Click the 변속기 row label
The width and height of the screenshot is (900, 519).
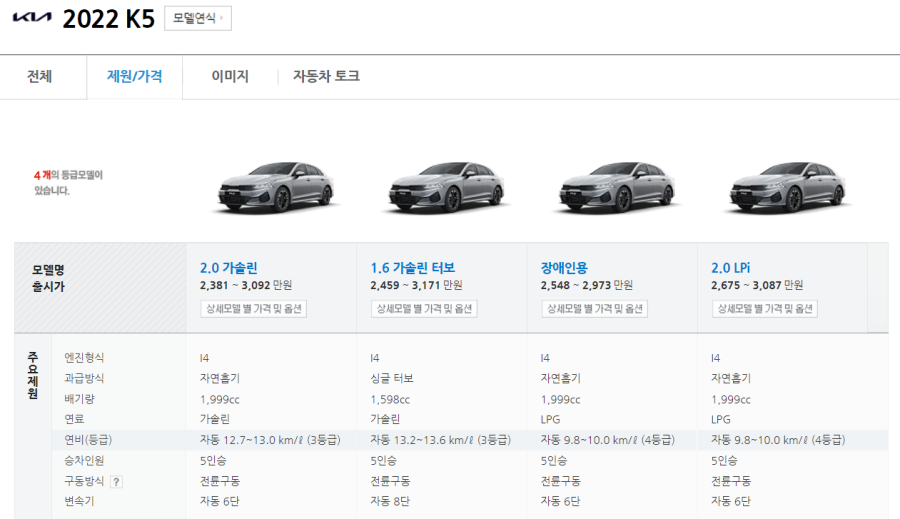pos(79,501)
